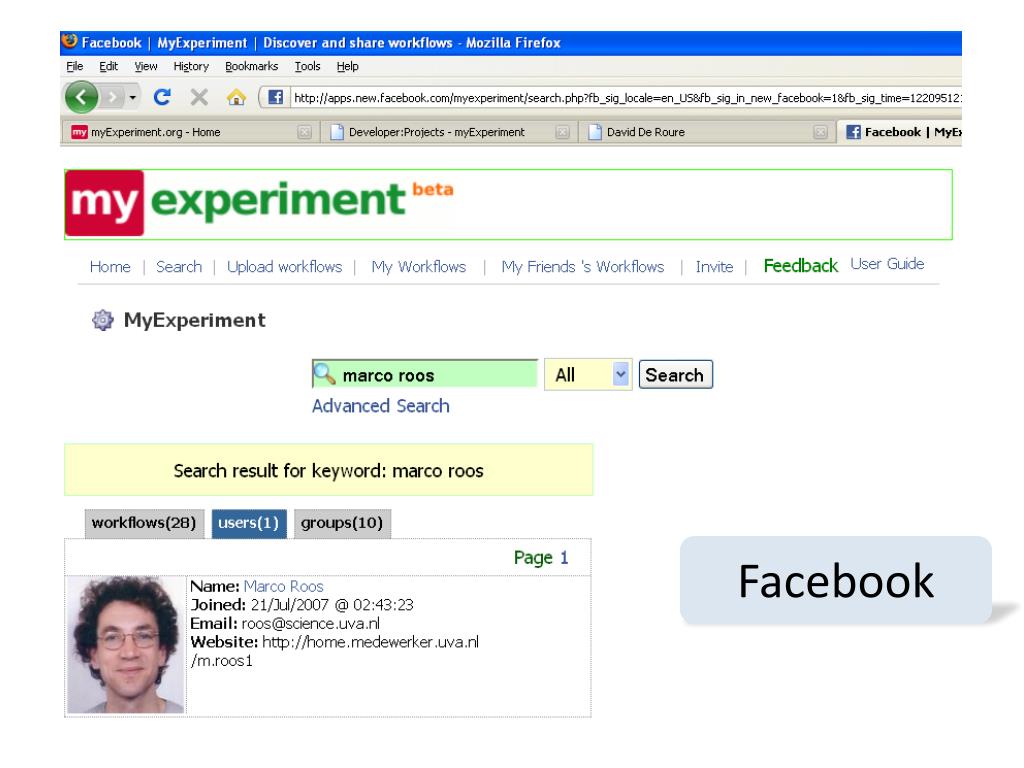The height and width of the screenshot is (768, 1024).
Task: Click the MyExperiment gear application icon
Action: tap(103, 320)
